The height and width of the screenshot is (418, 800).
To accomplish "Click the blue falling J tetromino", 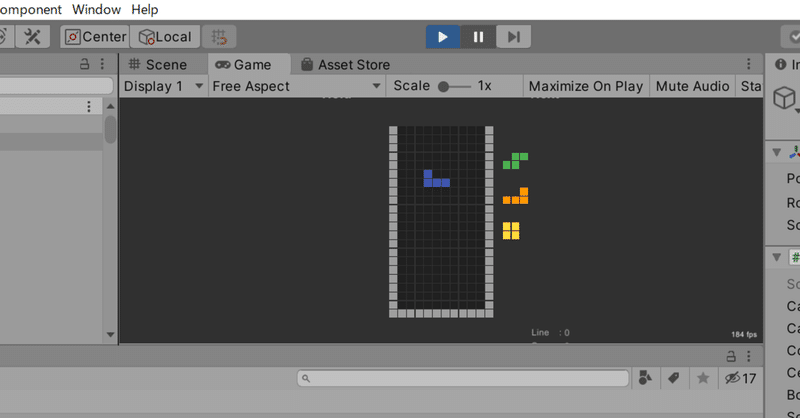I will pos(437,179).
